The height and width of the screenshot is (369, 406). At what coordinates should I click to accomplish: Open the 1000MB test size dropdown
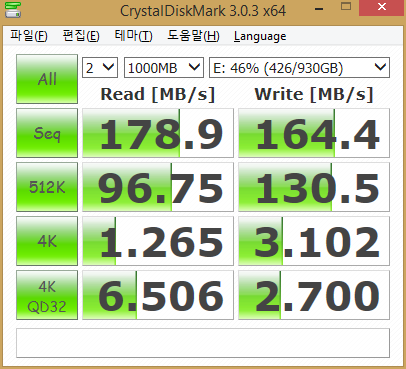164,68
